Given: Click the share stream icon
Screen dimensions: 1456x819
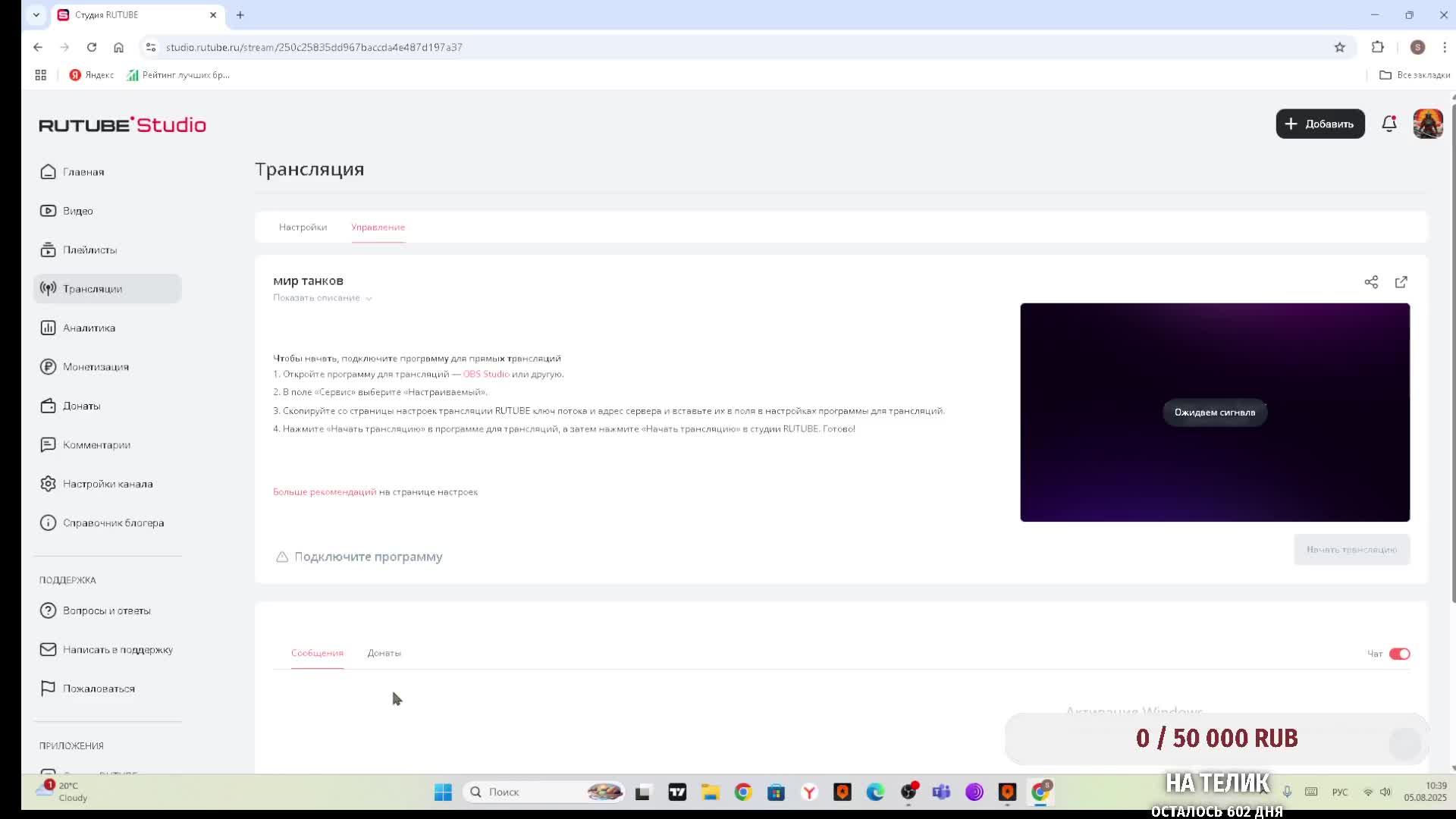Looking at the screenshot, I should pos(1371,282).
